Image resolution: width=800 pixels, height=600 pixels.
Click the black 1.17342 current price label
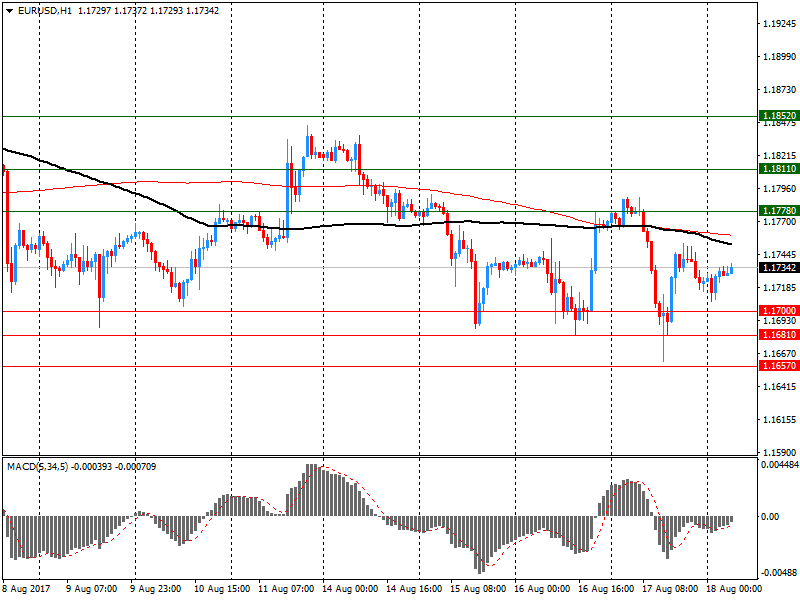pyautogui.click(x=779, y=268)
